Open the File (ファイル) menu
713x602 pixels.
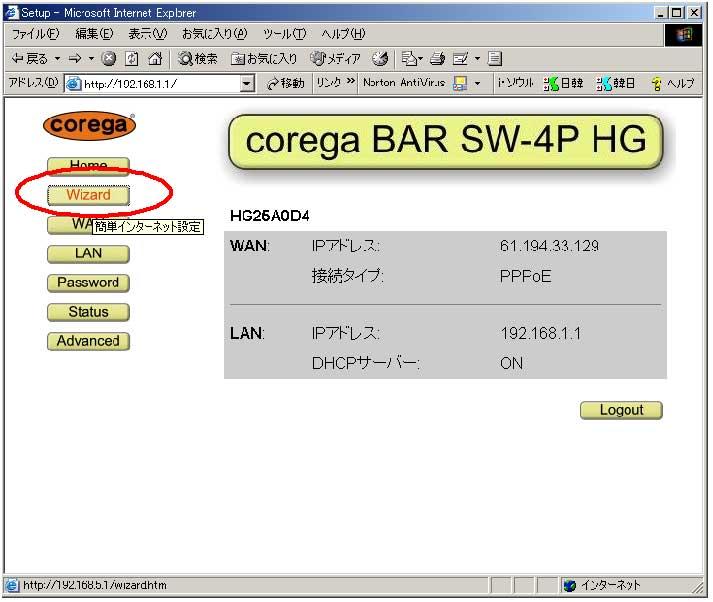point(35,34)
